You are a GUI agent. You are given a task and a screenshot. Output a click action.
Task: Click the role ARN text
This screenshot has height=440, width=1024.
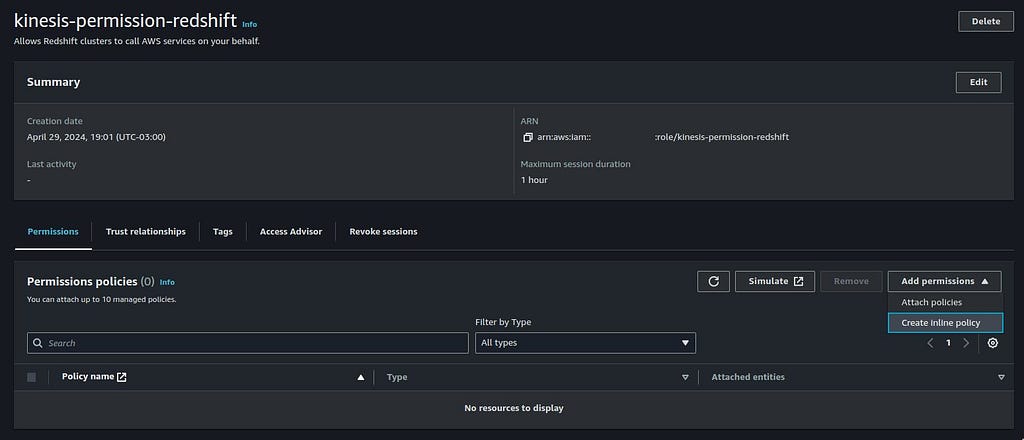click(662, 138)
